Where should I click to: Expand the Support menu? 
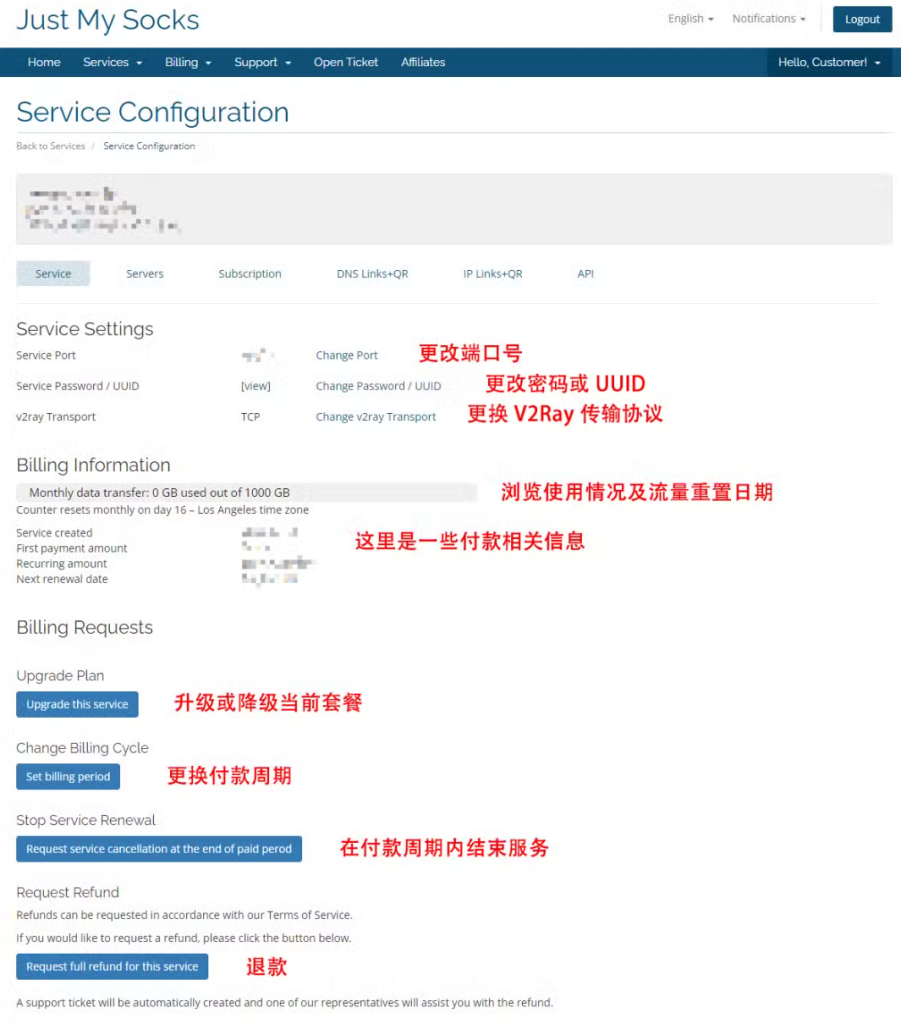[262, 62]
